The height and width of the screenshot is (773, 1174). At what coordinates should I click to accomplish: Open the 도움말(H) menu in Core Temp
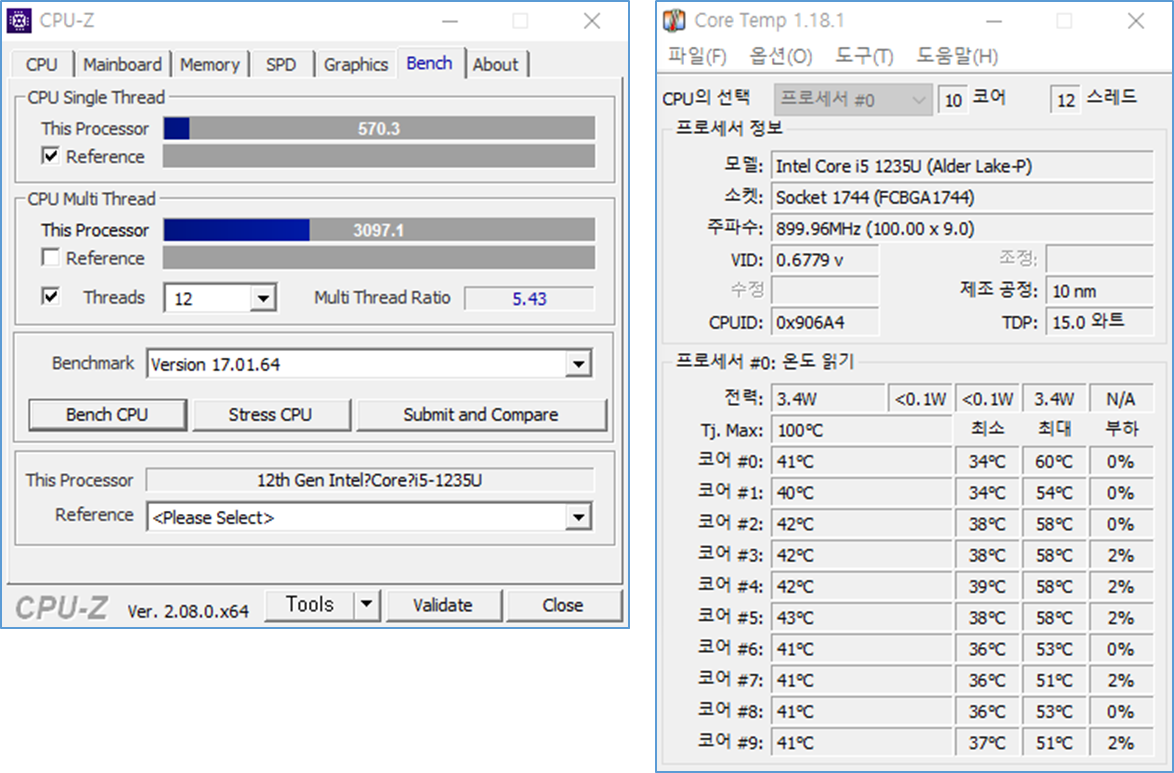pos(957,56)
